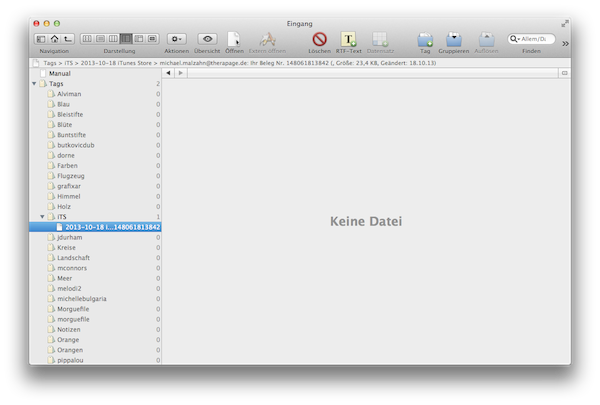The width and height of the screenshot is (600, 405).
Task: Select the lowercase morguefile tag
Action: (x=95, y=319)
